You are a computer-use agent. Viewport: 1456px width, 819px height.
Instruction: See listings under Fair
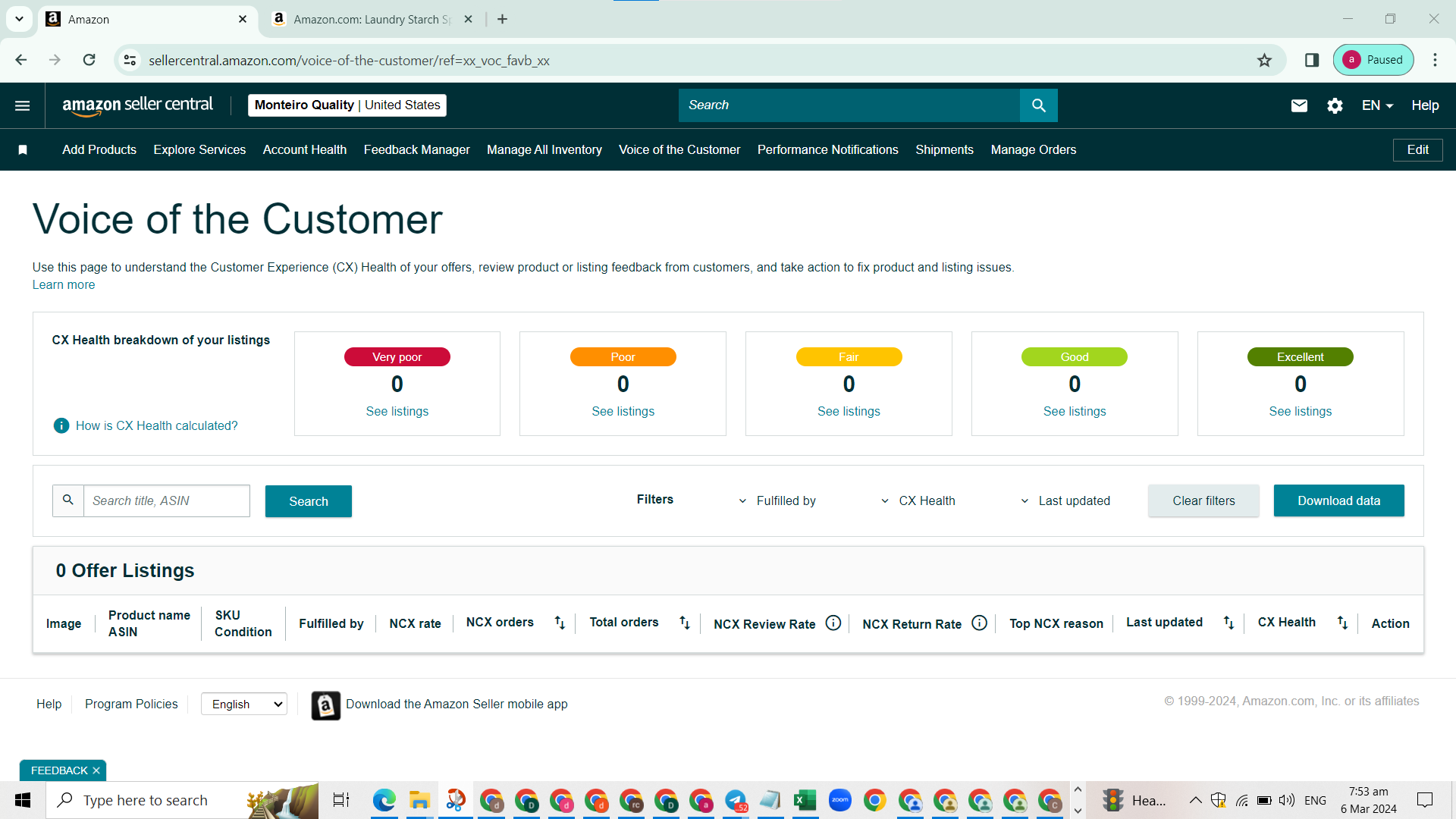(849, 412)
